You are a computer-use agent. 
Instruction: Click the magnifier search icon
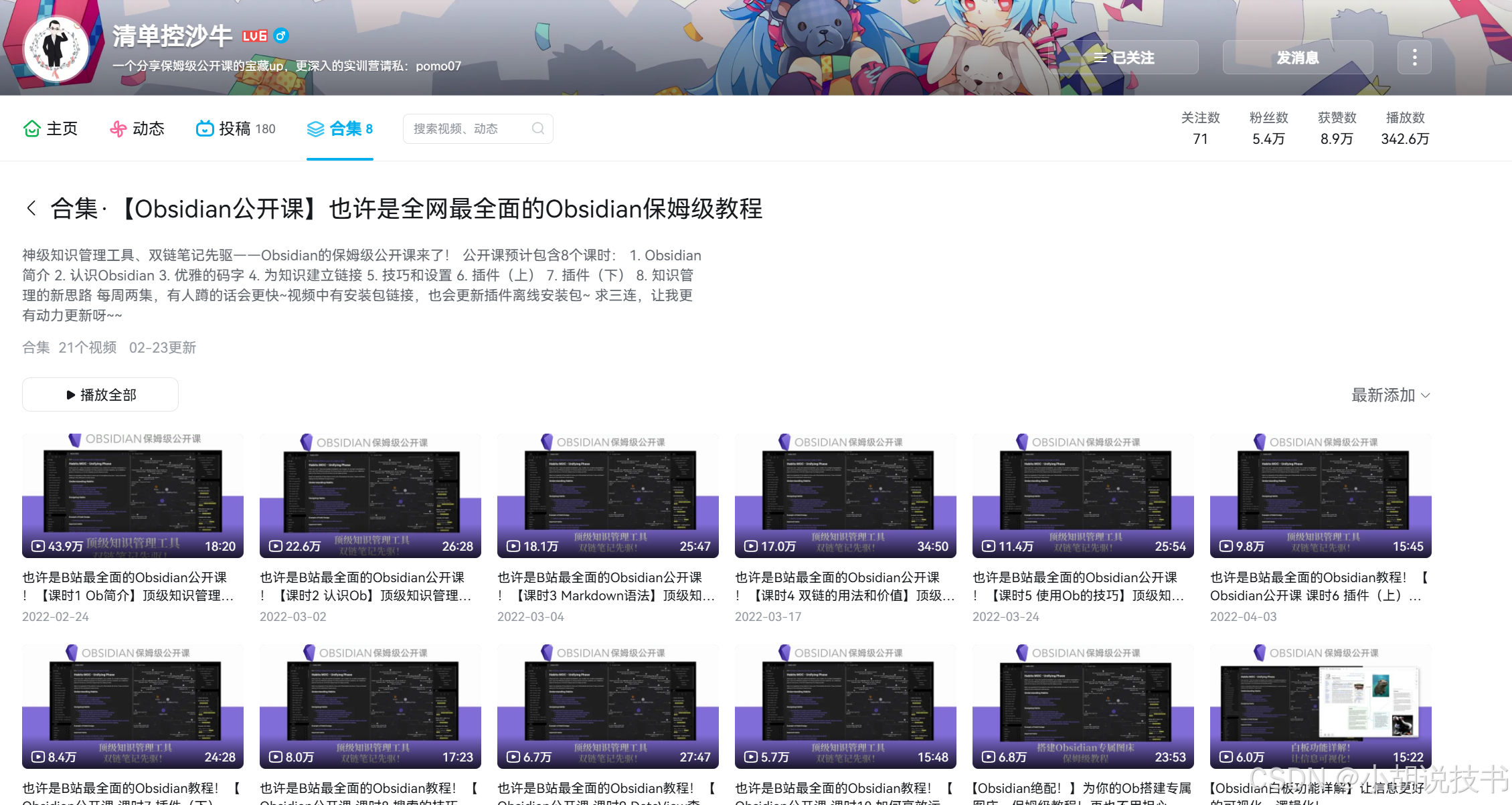tap(537, 128)
